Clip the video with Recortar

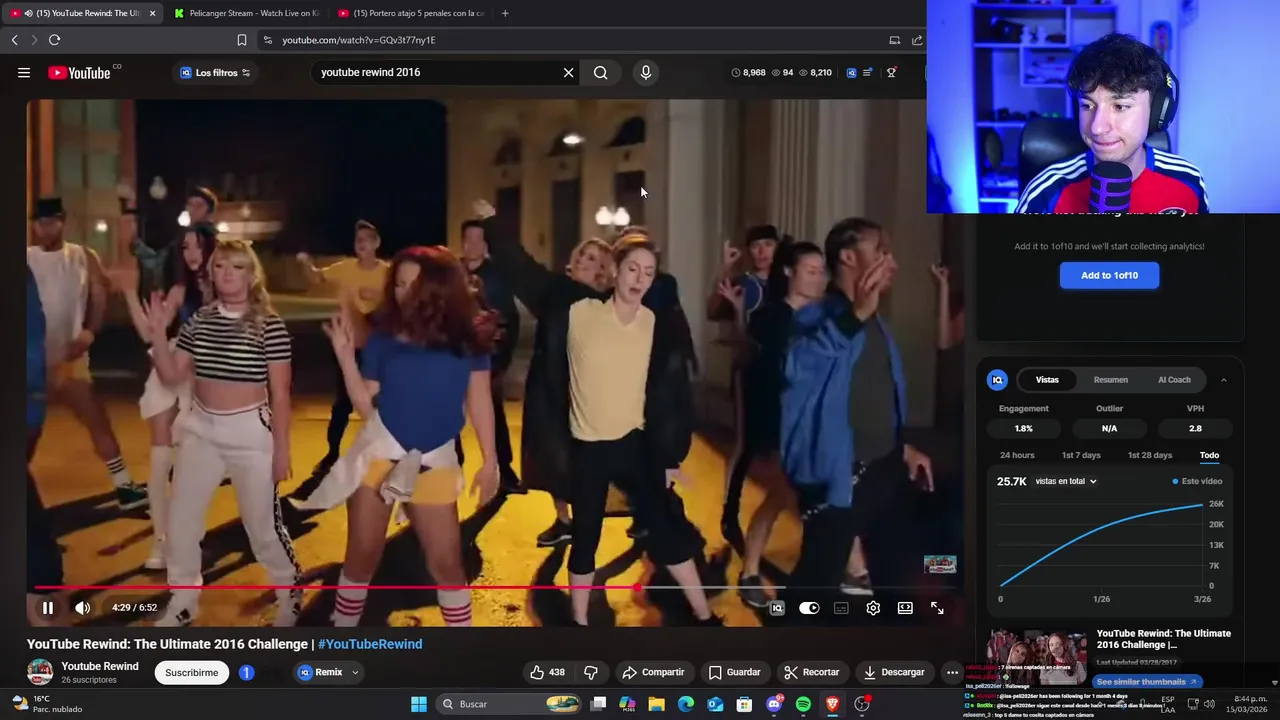pos(811,672)
